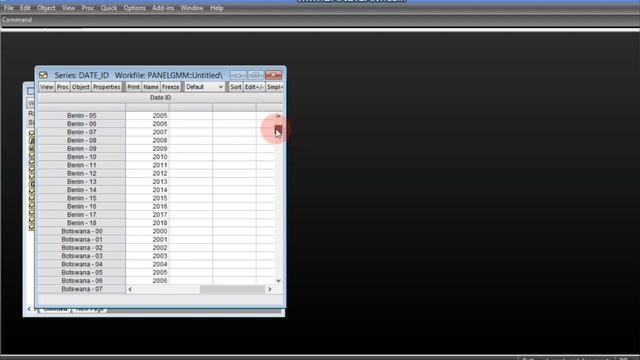Click the series icon in the DATE_ID window title bar
This screenshot has width=640, height=360.
[43, 75]
